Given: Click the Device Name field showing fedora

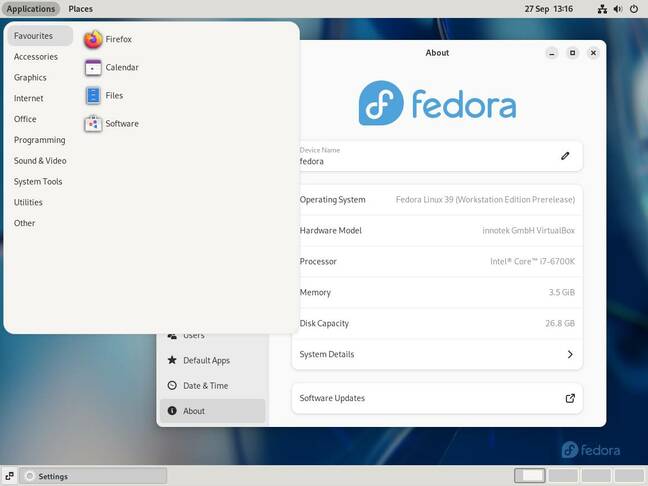Looking at the screenshot, I should coord(437,156).
